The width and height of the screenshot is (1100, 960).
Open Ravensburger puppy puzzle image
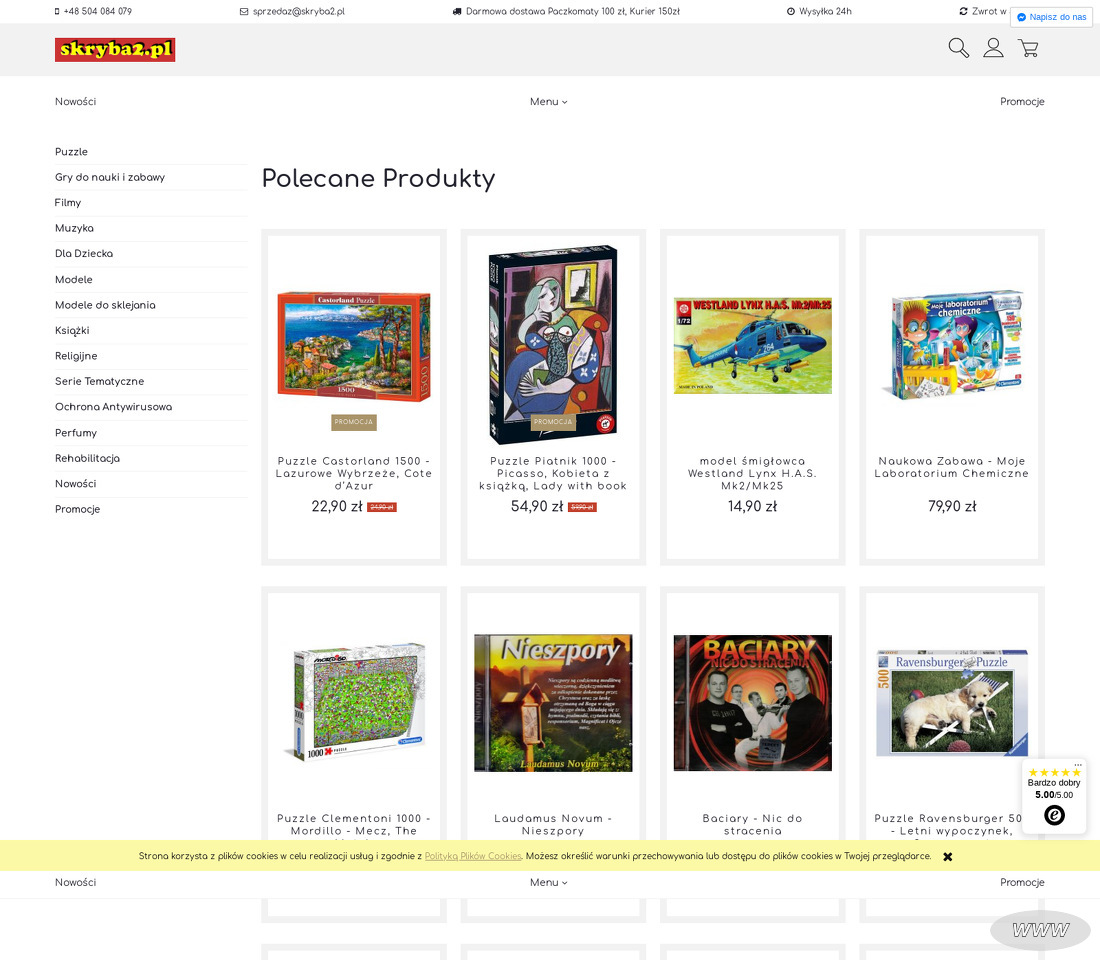pyautogui.click(x=952, y=703)
